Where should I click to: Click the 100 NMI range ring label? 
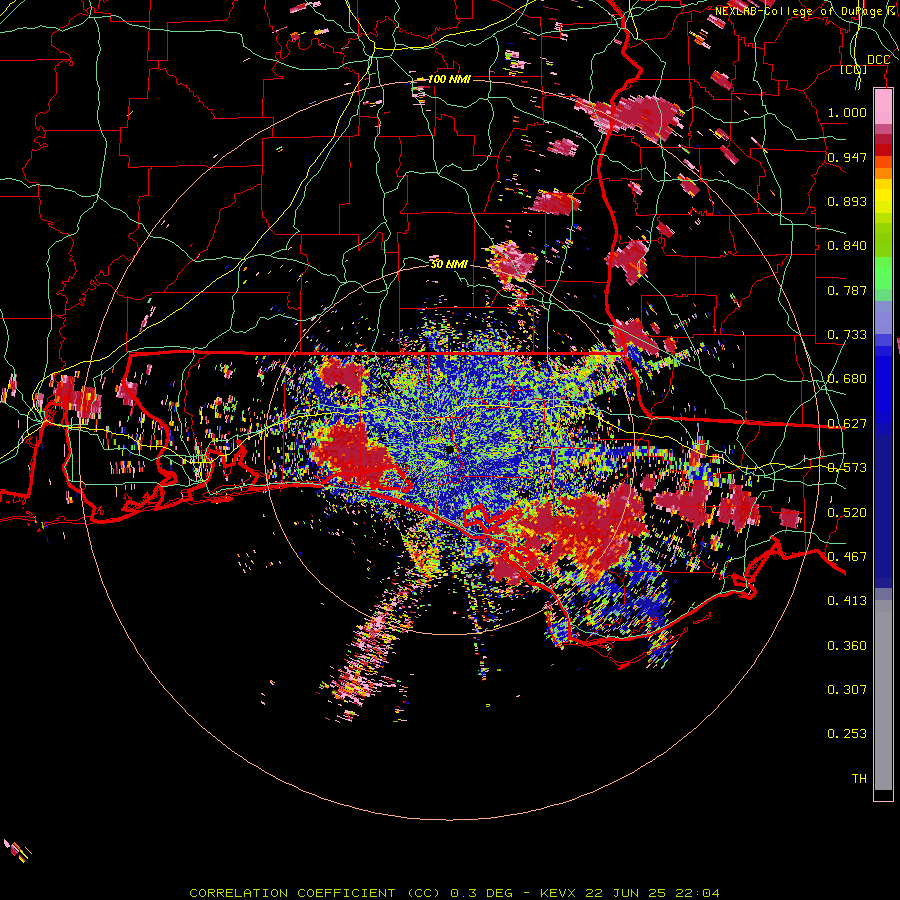pos(449,79)
